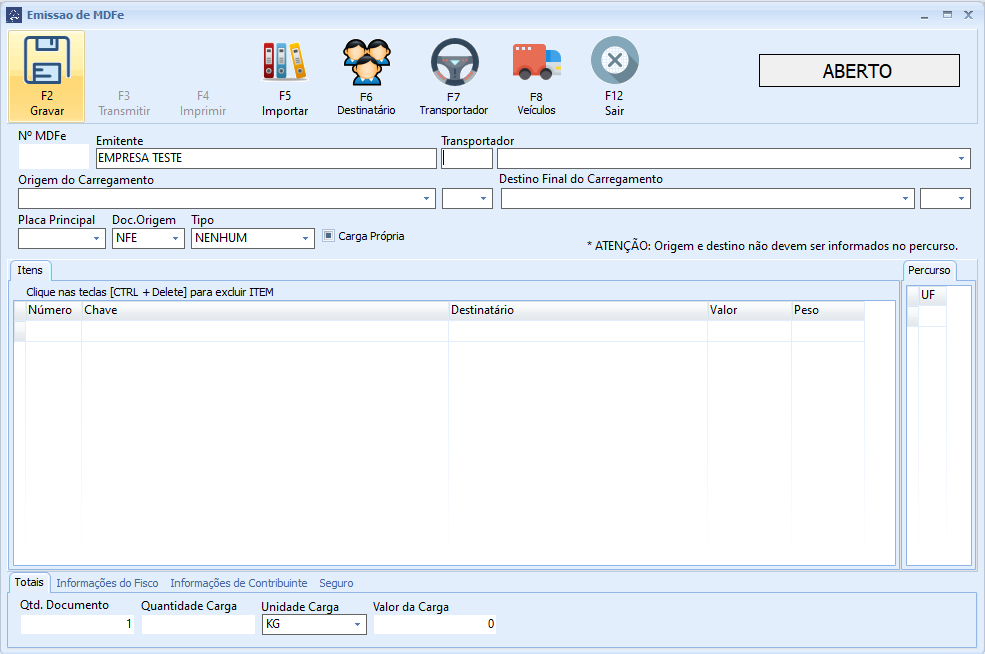
Task: Open the Origem do Carregamento dropdown
Action: pyautogui.click(x=428, y=199)
